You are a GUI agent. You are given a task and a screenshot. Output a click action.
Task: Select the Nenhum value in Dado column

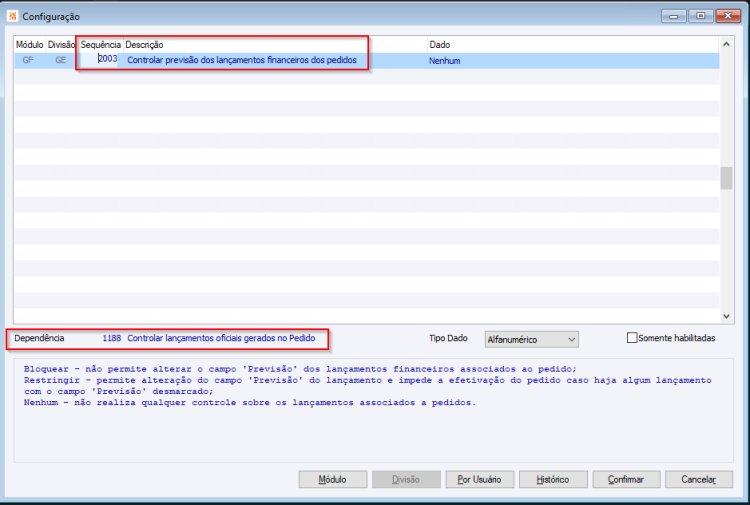pyautogui.click(x=445, y=61)
